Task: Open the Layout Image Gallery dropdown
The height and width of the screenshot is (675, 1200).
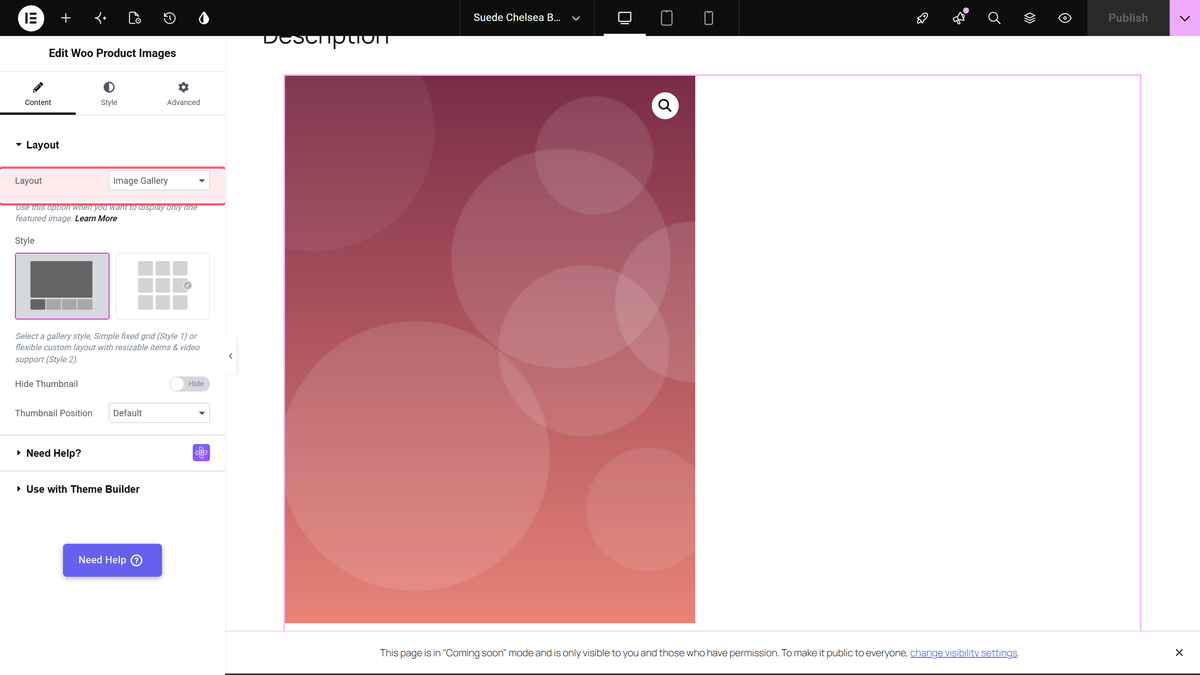Action: click(159, 181)
